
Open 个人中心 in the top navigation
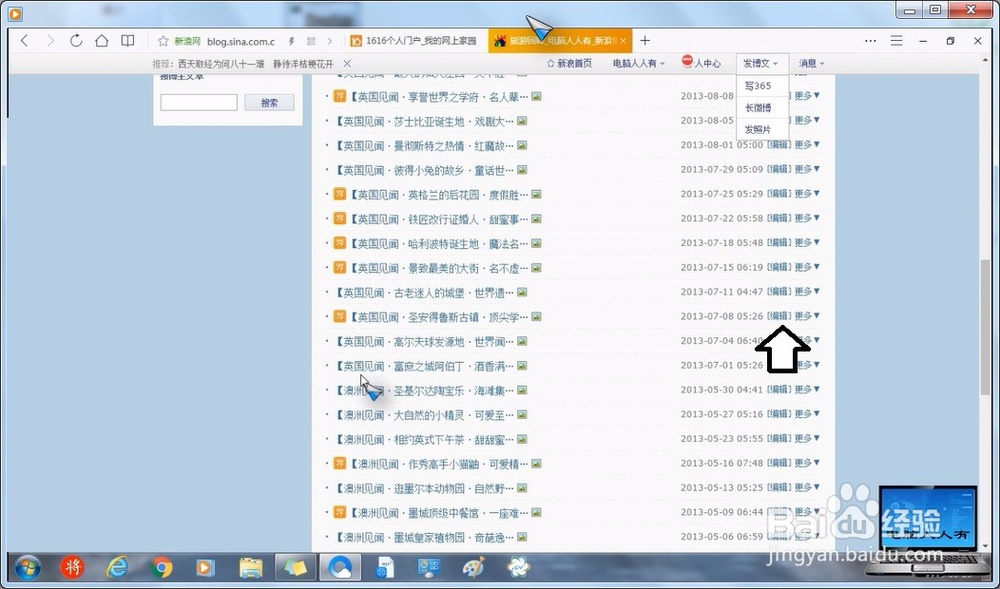(x=702, y=64)
